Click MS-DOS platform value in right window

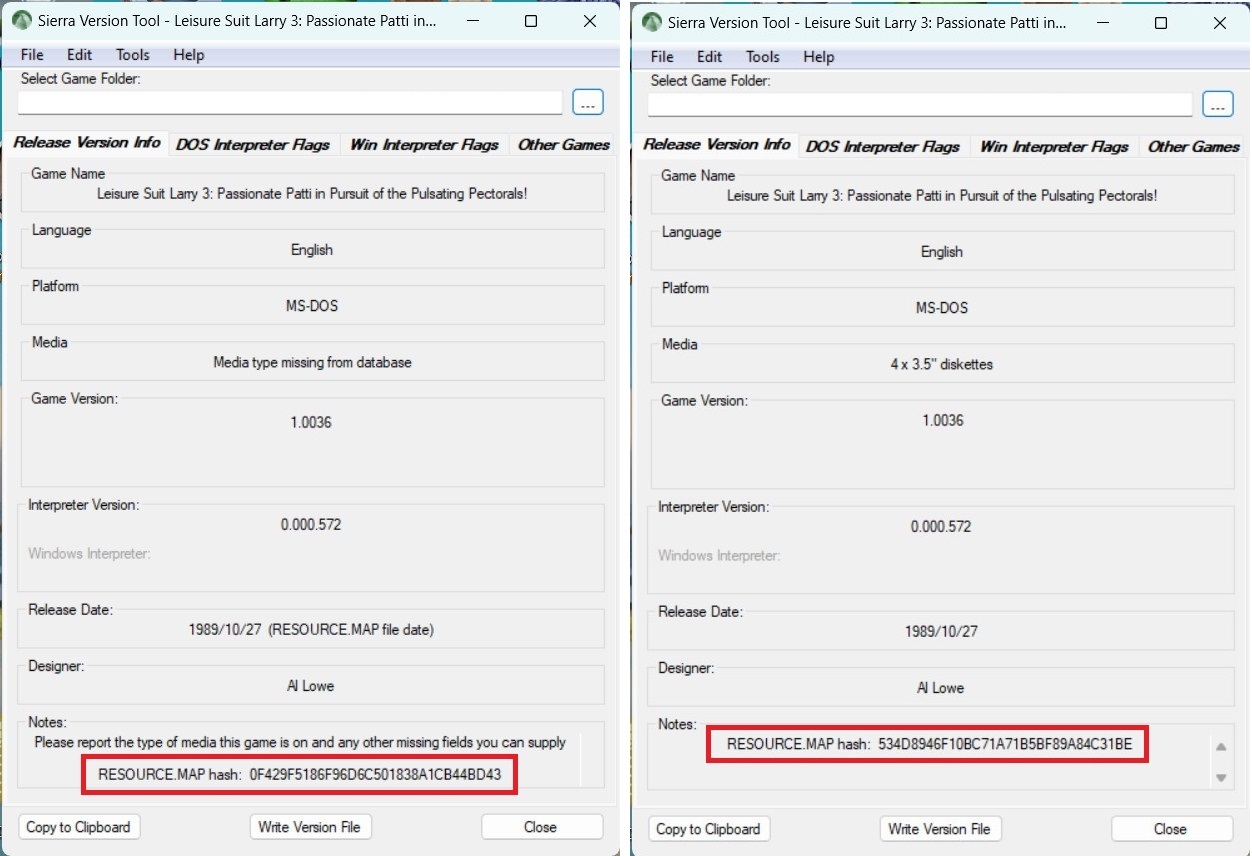(x=942, y=308)
